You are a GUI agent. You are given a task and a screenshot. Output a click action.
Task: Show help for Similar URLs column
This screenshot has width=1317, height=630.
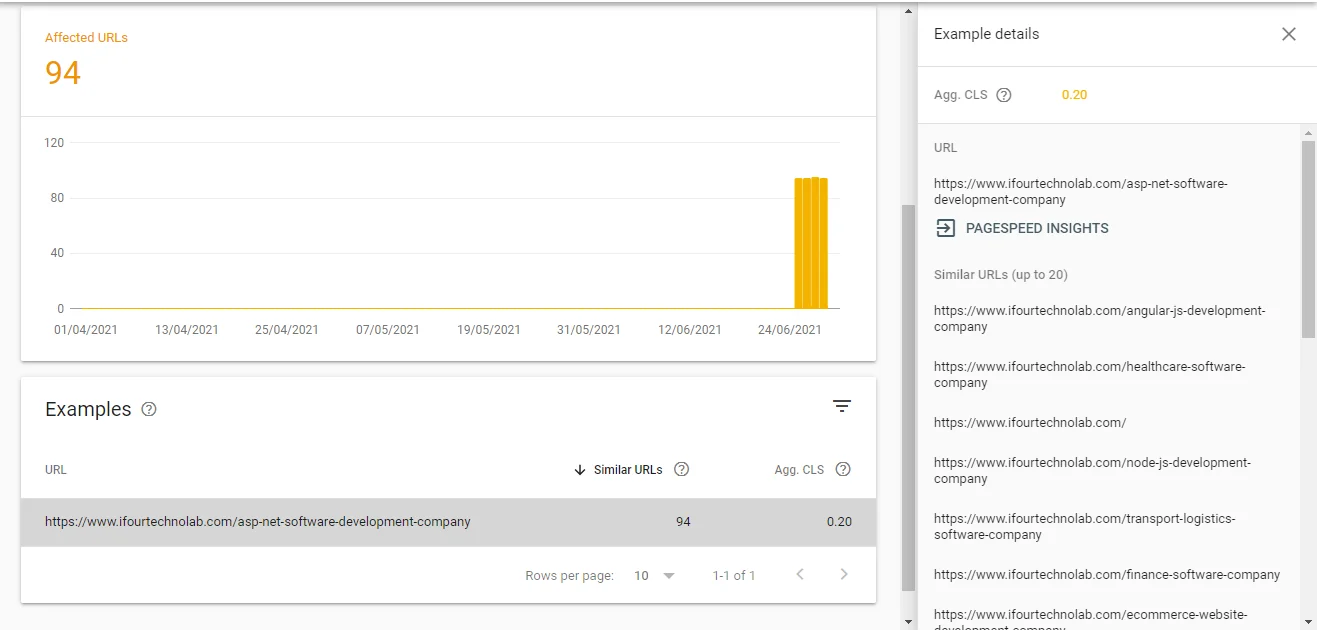pos(682,469)
